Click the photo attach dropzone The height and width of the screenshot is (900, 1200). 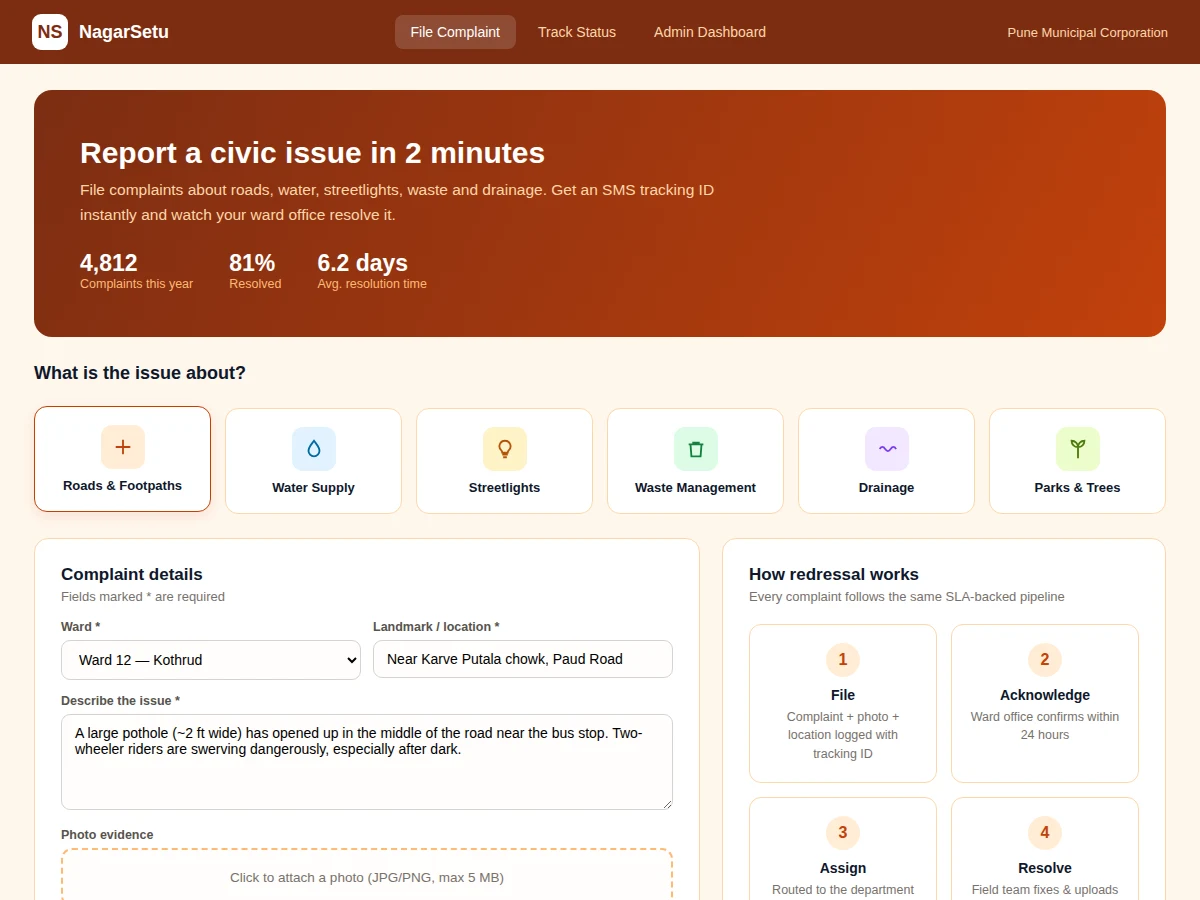pos(367,876)
